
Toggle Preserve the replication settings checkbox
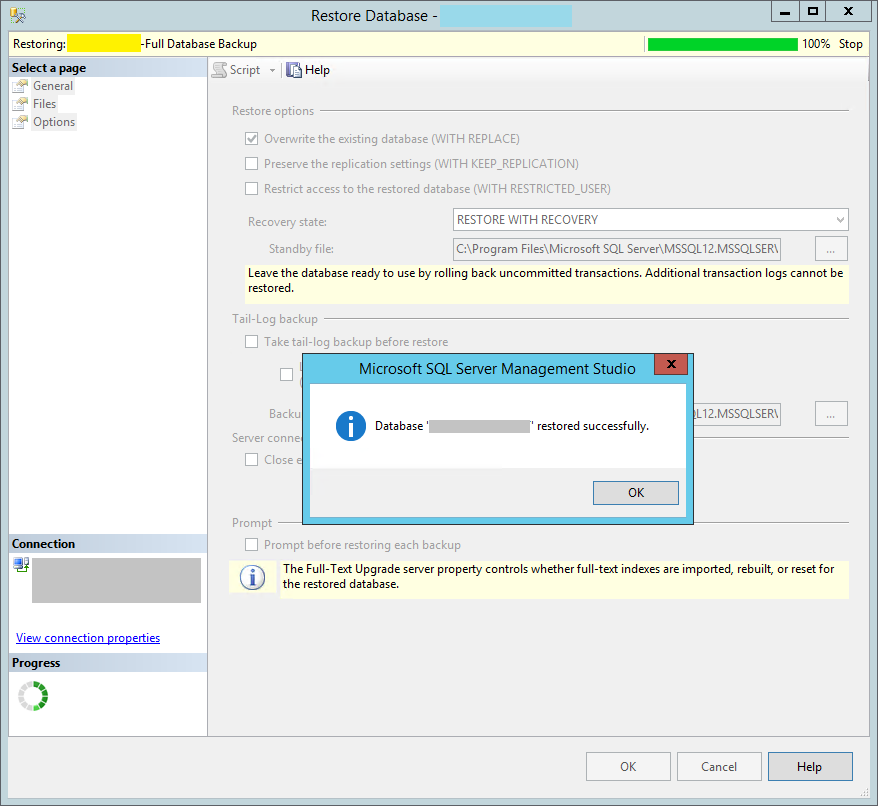(251, 164)
